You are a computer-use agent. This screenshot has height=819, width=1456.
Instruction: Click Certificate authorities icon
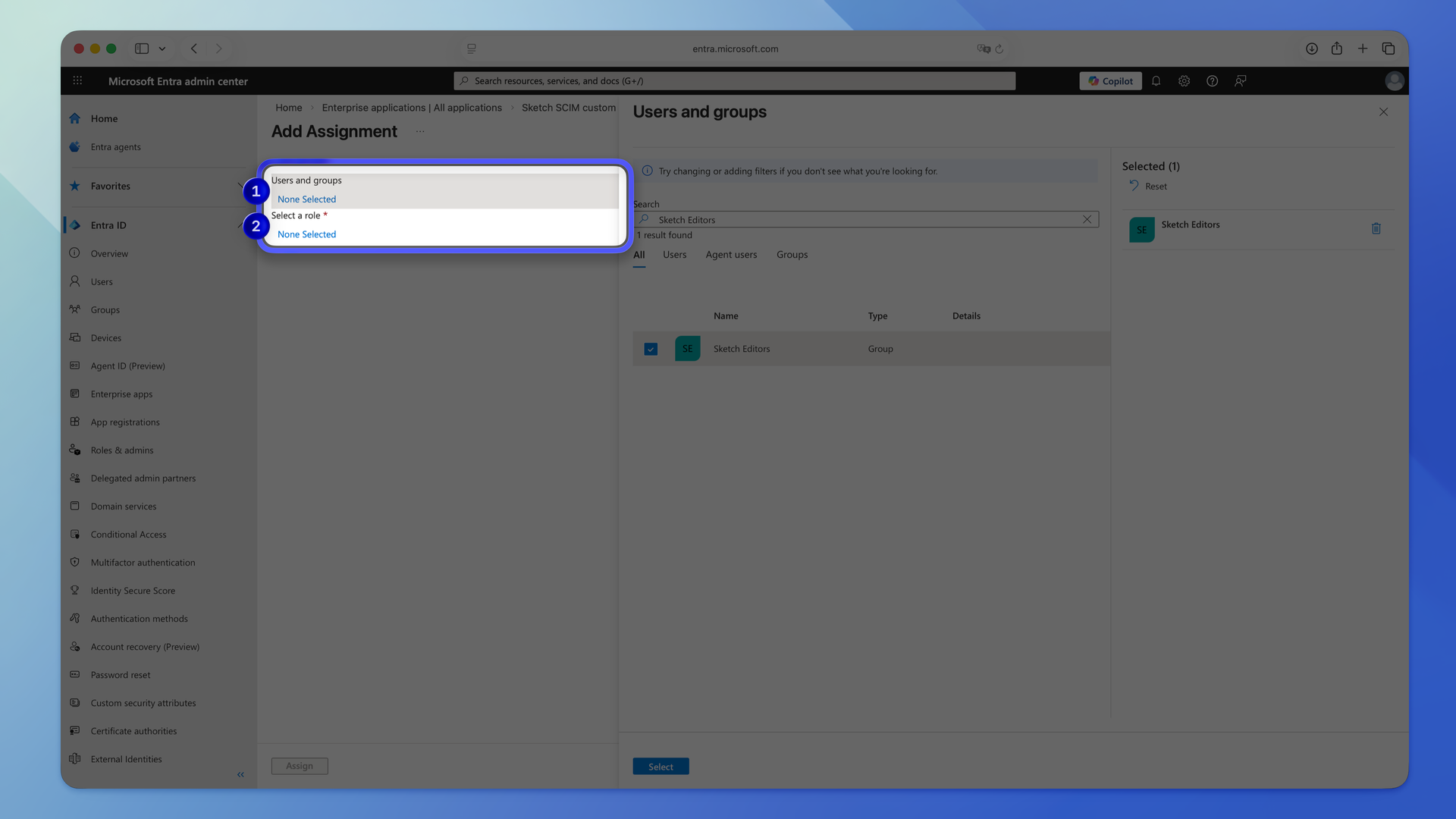pos(74,730)
